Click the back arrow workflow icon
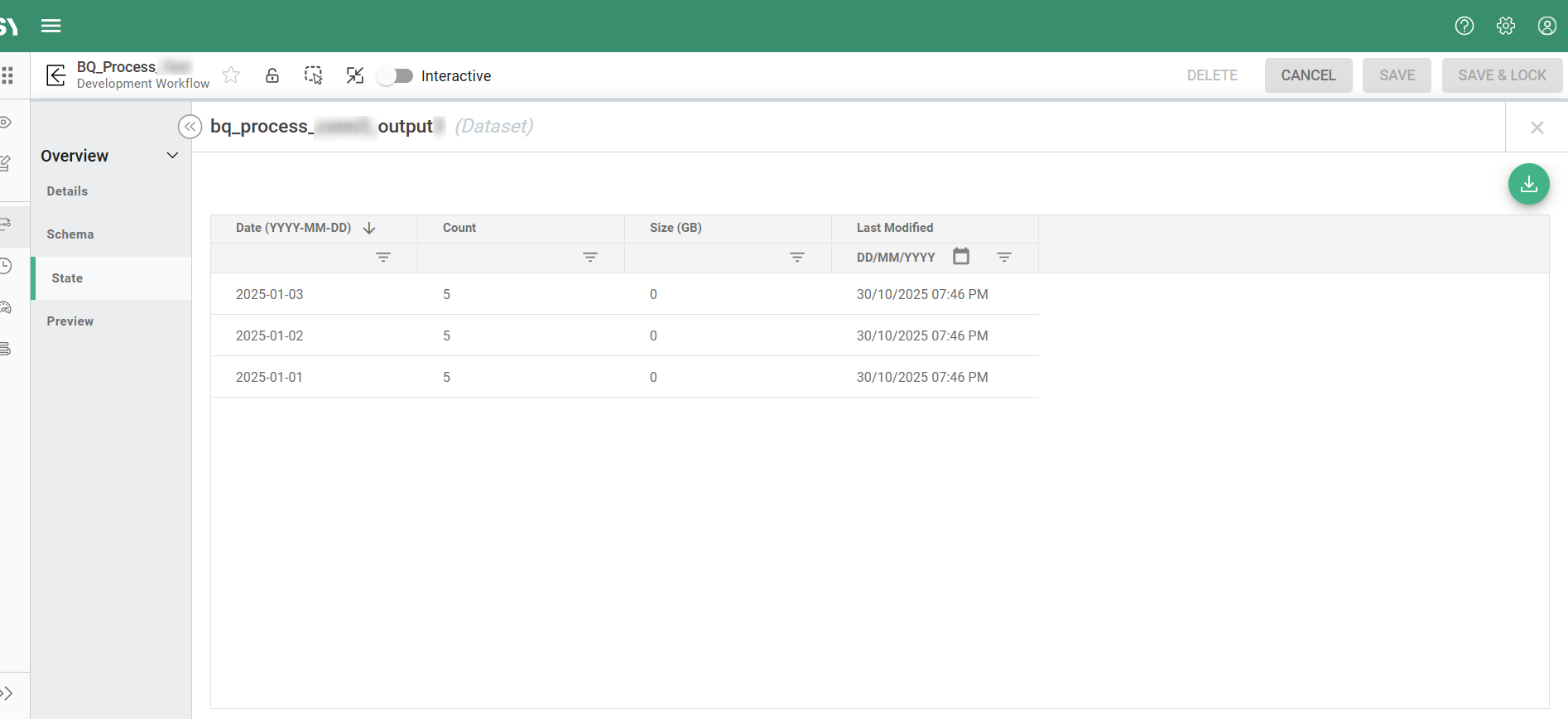This screenshot has width=1568, height=719. click(55, 75)
